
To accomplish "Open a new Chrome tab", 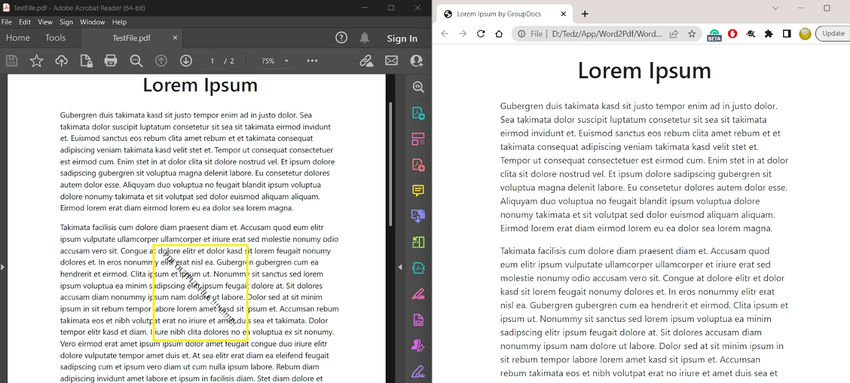I will point(584,14).
